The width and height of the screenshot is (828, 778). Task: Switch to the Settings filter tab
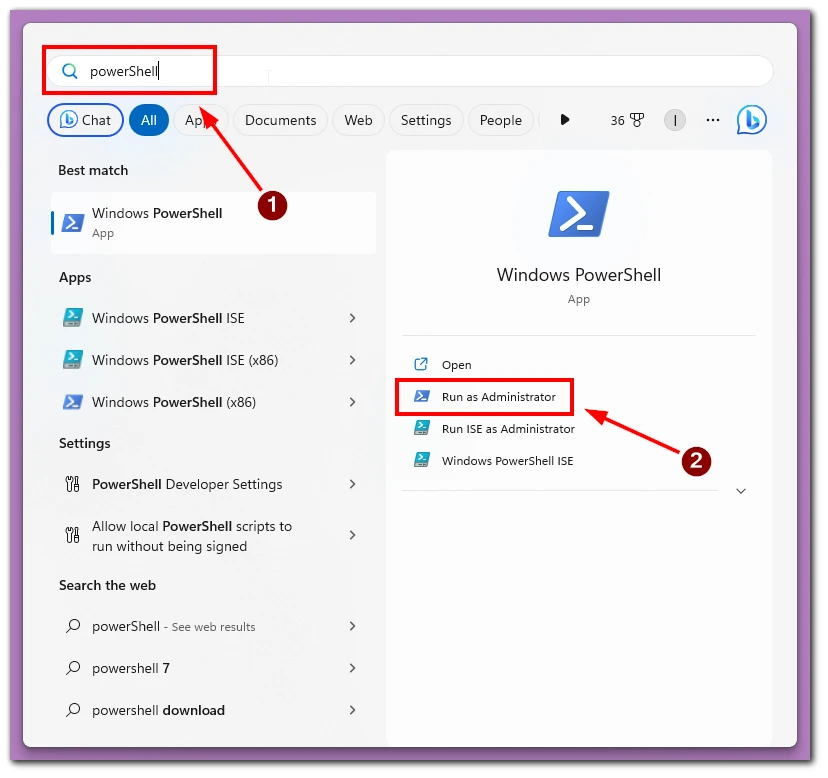tap(426, 120)
